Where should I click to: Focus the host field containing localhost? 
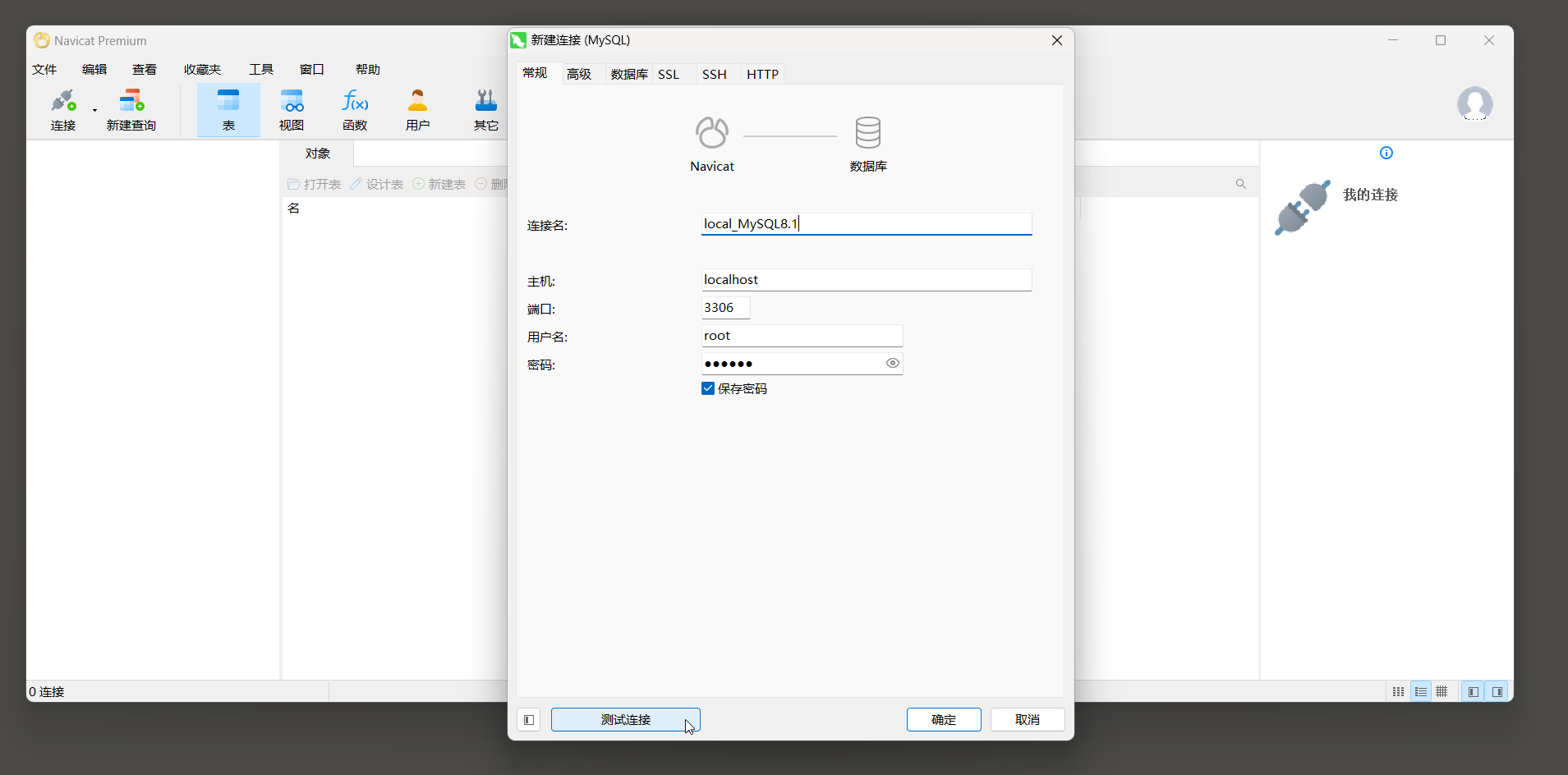867,280
